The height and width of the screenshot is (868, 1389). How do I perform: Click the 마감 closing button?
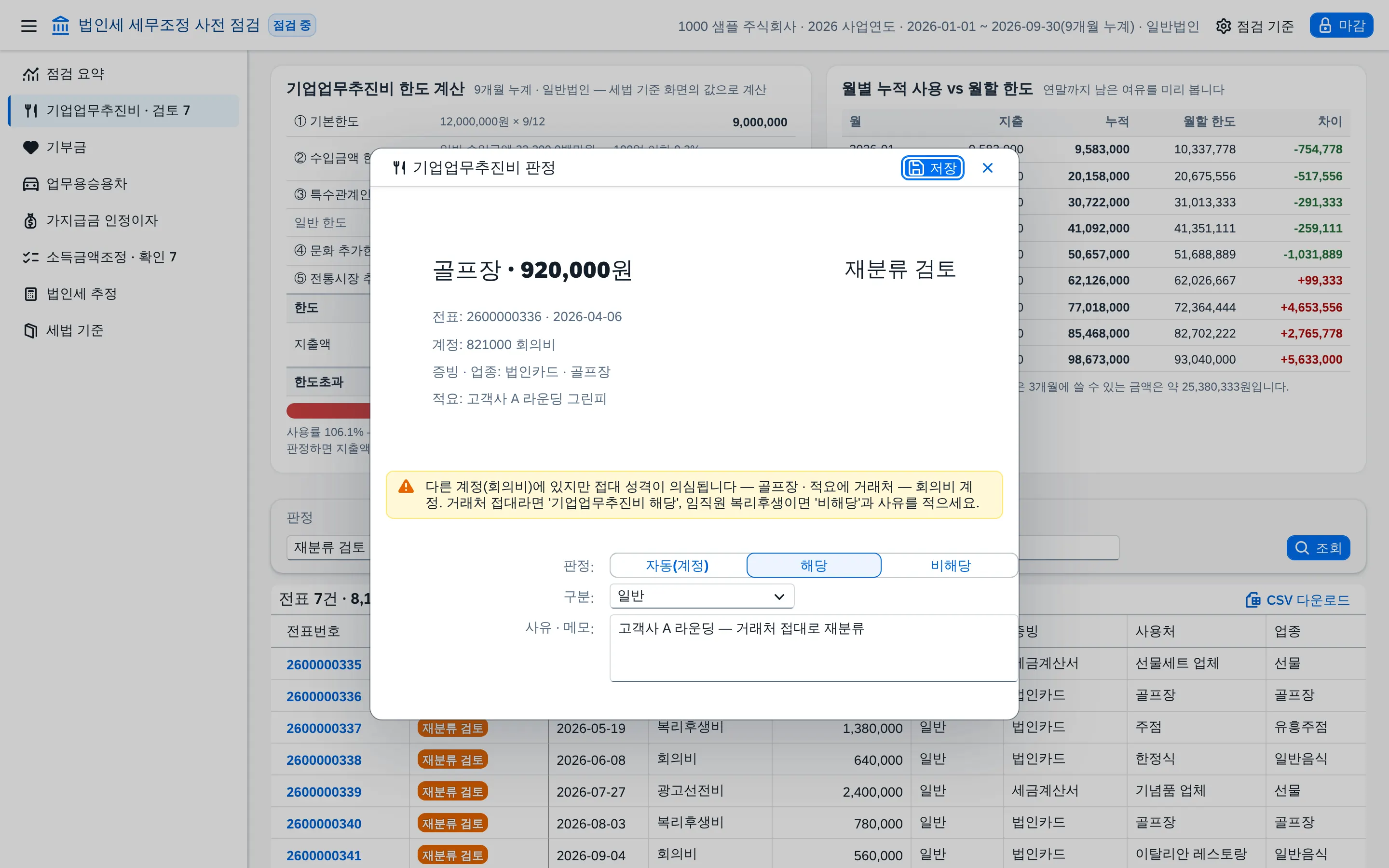coord(1341,26)
